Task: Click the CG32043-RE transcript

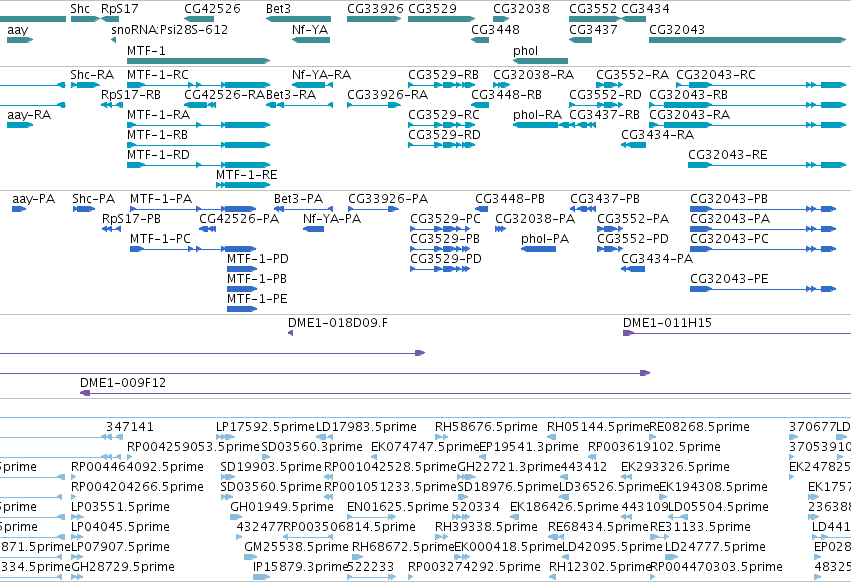Action: click(767, 165)
